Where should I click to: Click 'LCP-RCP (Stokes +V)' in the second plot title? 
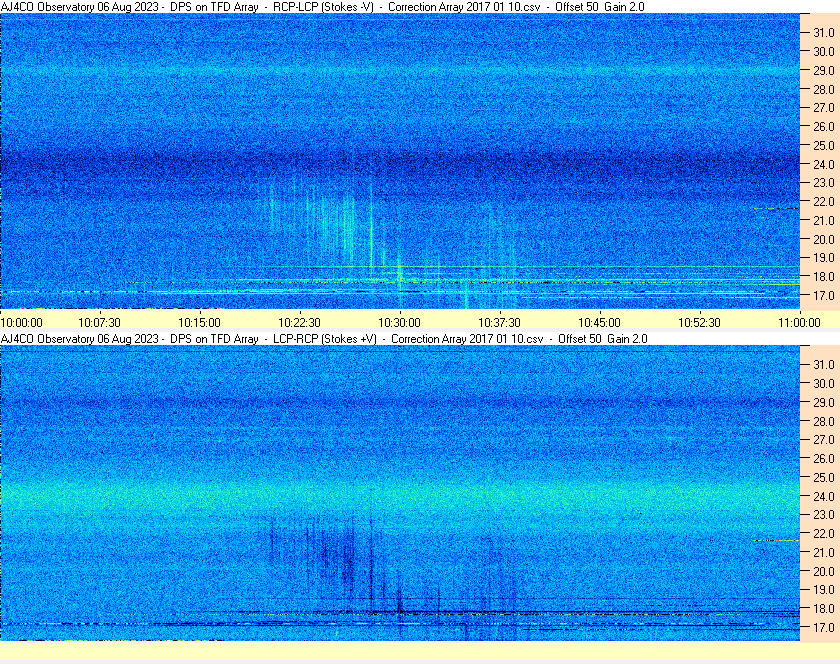click(325, 339)
